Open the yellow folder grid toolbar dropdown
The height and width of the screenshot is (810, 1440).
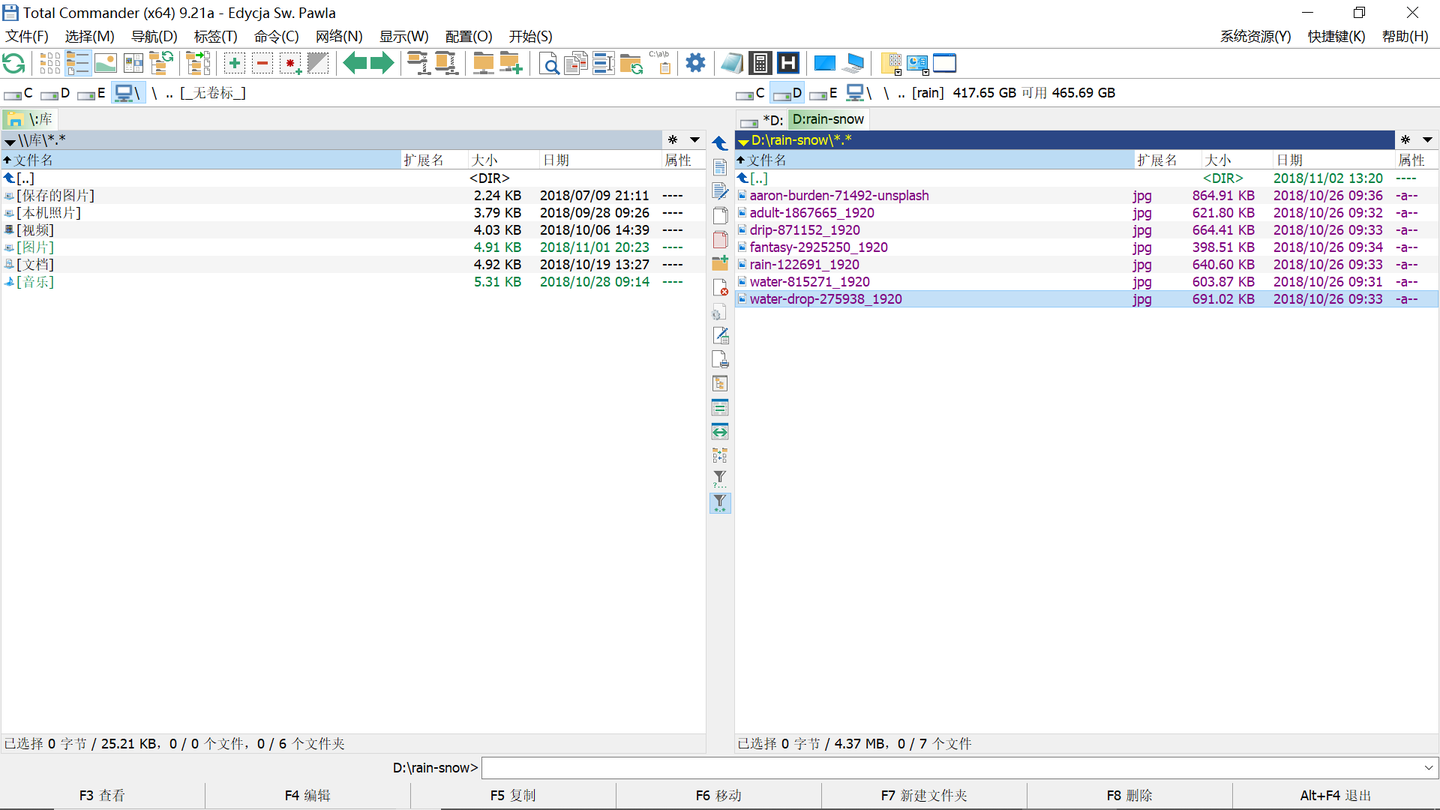[x=891, y=64]
